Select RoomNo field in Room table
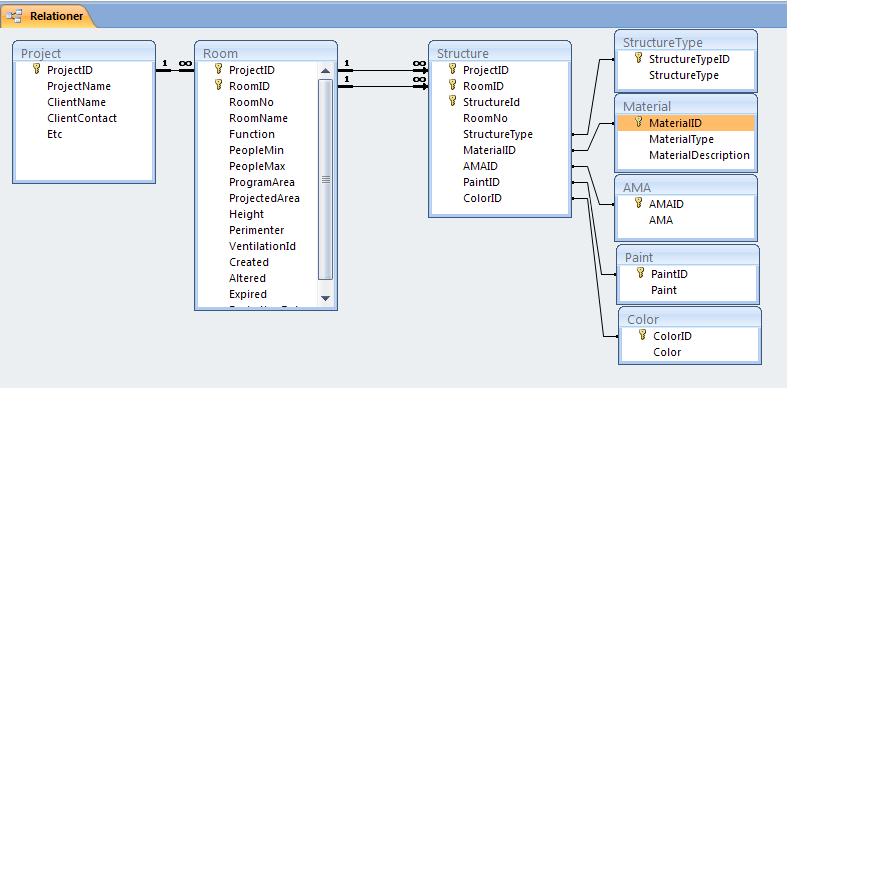885x878 pixels. pos(251,102)
